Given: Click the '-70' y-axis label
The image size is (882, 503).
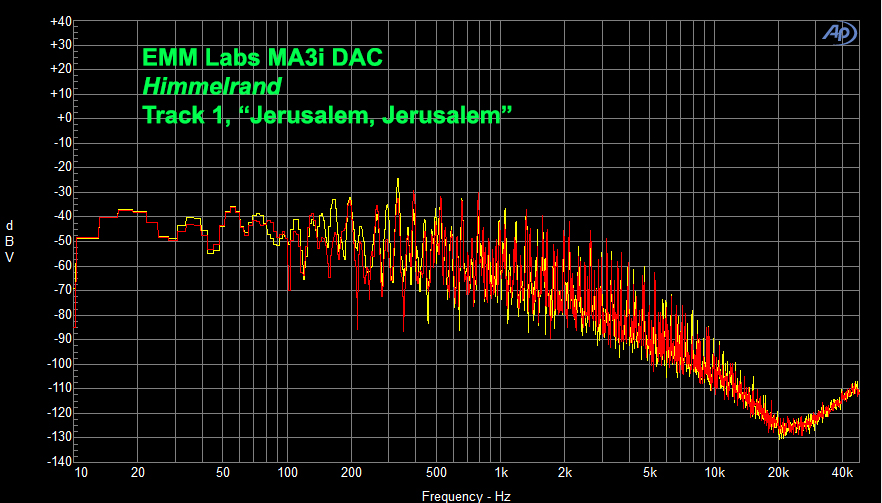Looking at the screenshot, I should [x=62, y=289].
